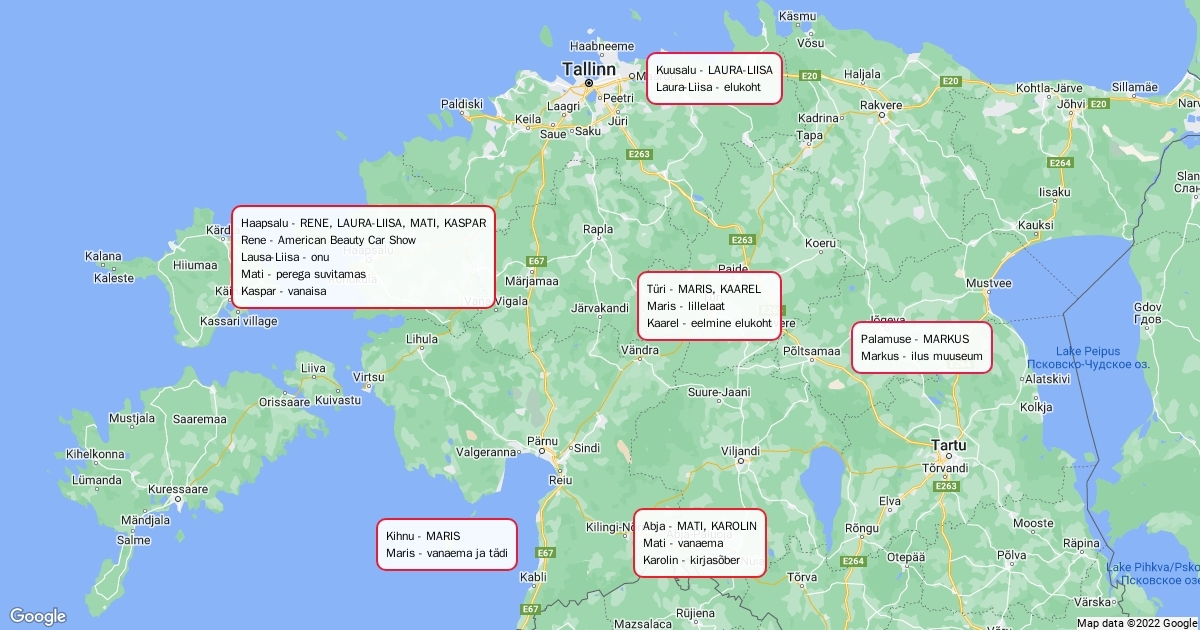The width and height of the screenshot is (1200, 630).
Task: Click the E20 road shield beside Jõhvi
Action: point(1099,104)
